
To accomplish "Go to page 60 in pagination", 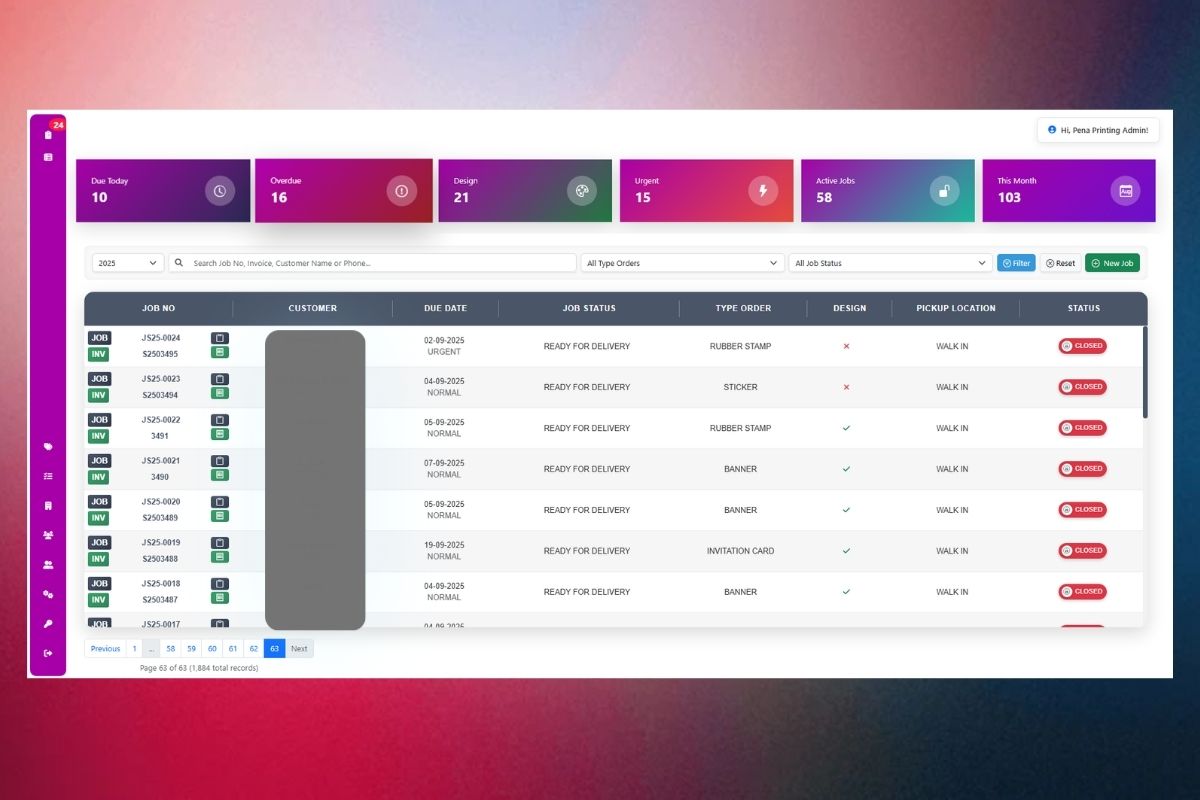I will click(x=212, y=649).
